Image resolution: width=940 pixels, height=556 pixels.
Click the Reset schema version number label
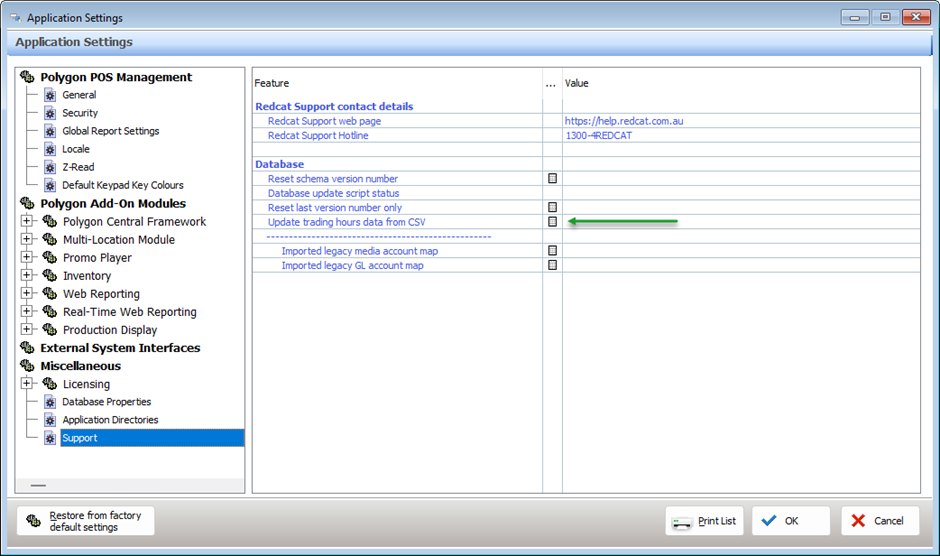333,179
